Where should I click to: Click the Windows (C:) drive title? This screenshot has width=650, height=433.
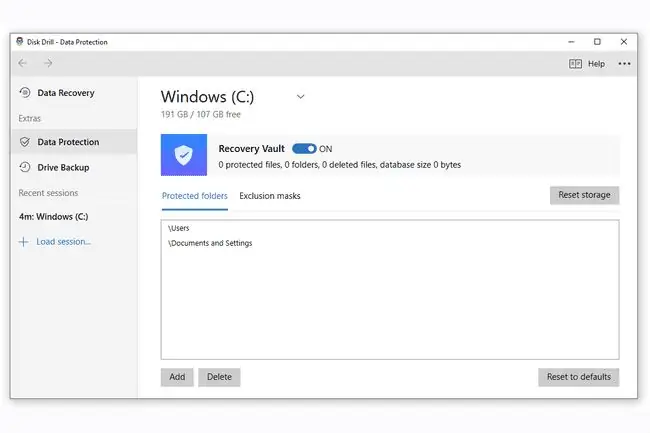click(207, 97)
